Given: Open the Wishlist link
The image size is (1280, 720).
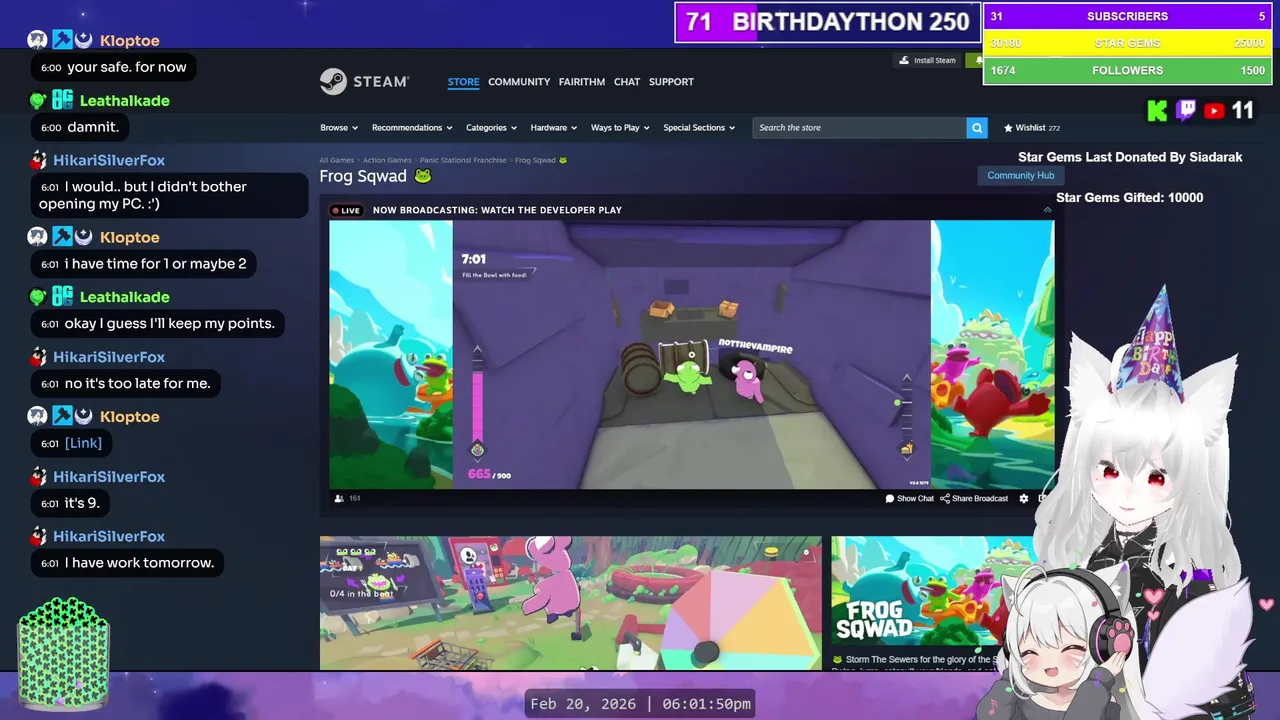Looking at the screenshot, I should pos(1032,128).
